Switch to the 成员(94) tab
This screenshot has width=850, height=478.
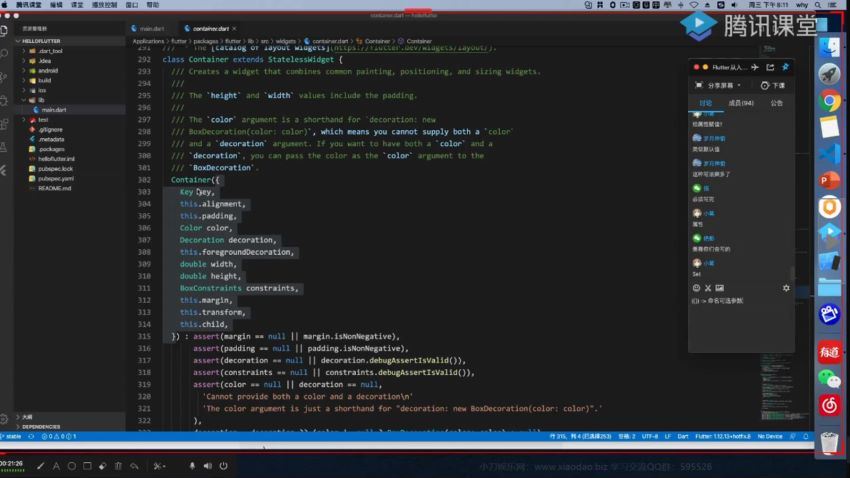pyautogui.click(x=740, y=102)
